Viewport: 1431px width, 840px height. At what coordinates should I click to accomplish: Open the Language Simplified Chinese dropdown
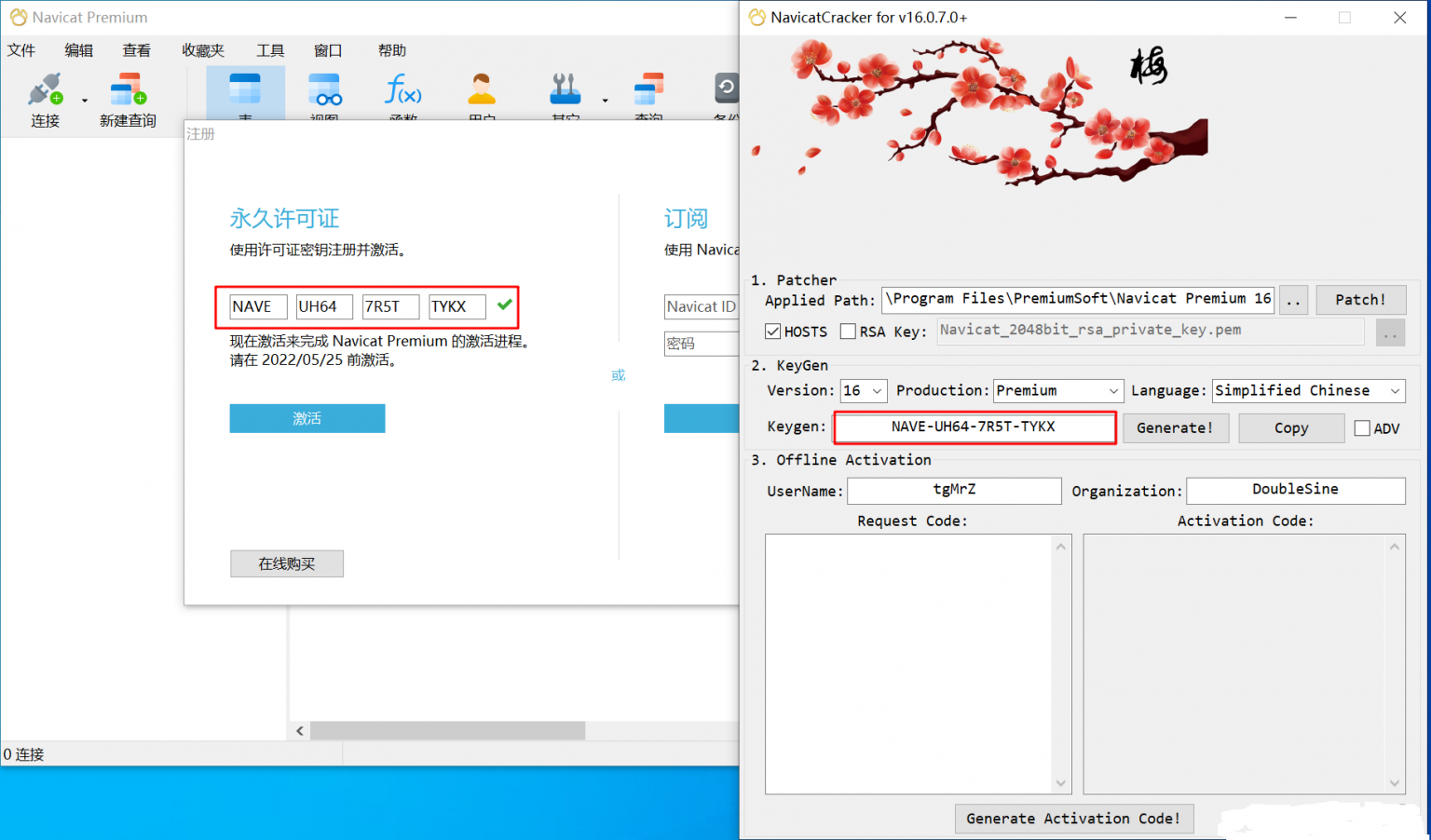[x=1308, y=391]
